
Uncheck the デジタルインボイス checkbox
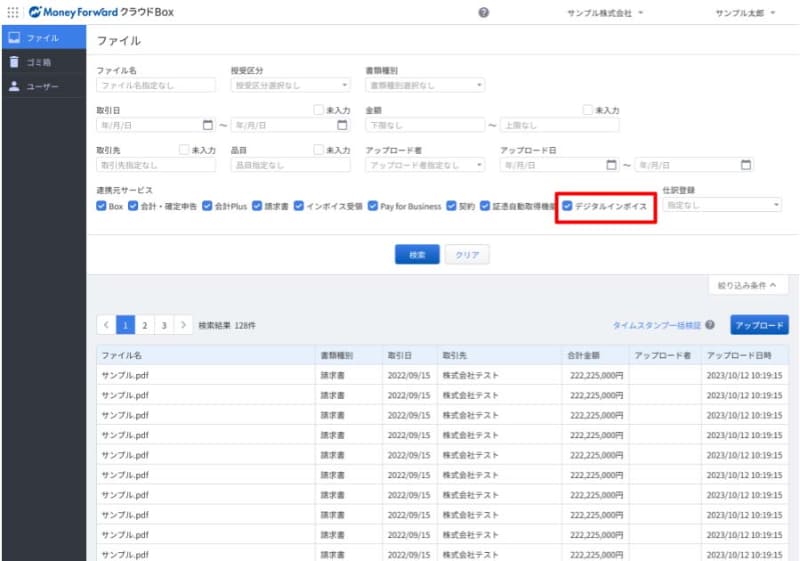(567, 206)
